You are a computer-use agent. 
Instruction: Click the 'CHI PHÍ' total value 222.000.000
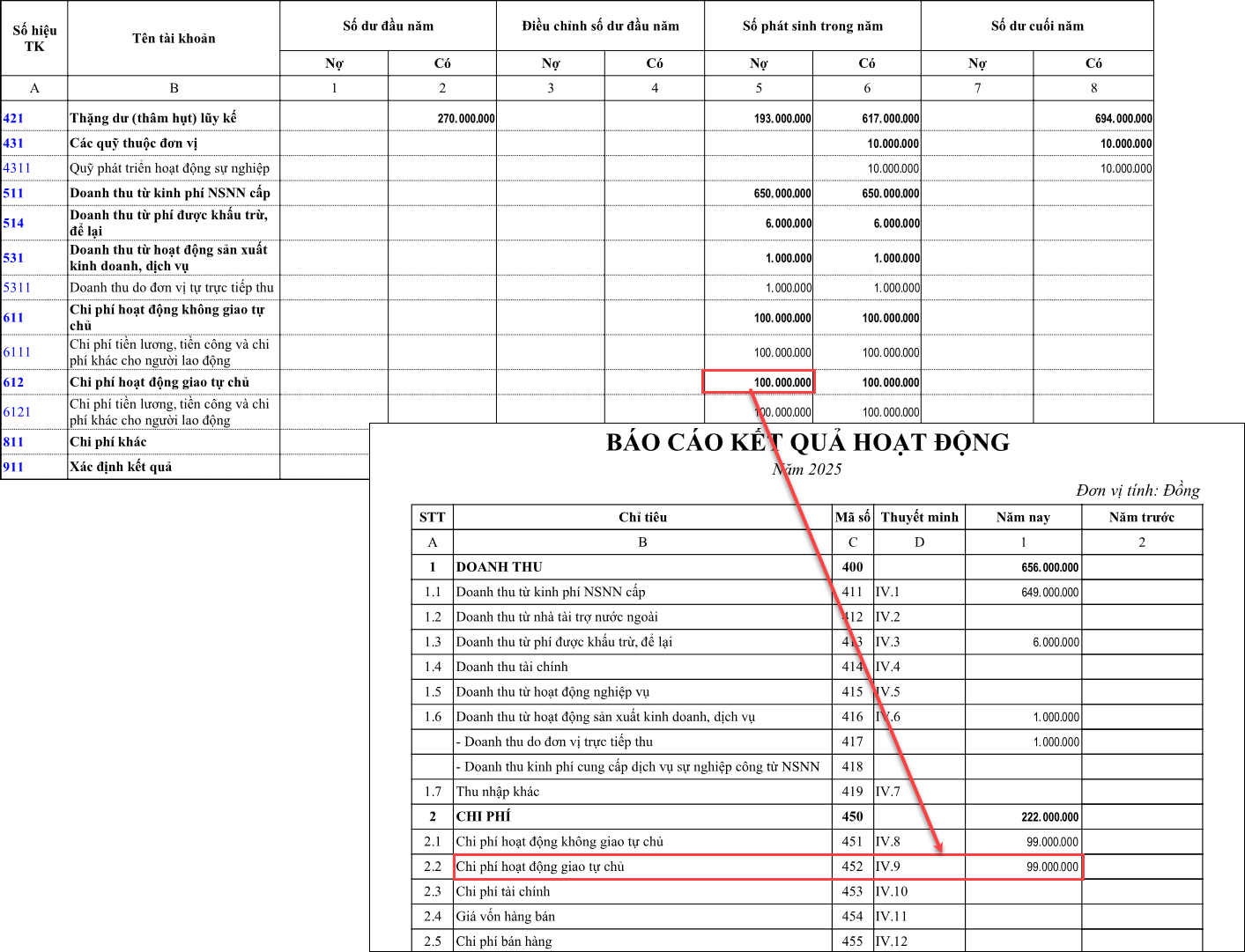(x=1049, y=817)
